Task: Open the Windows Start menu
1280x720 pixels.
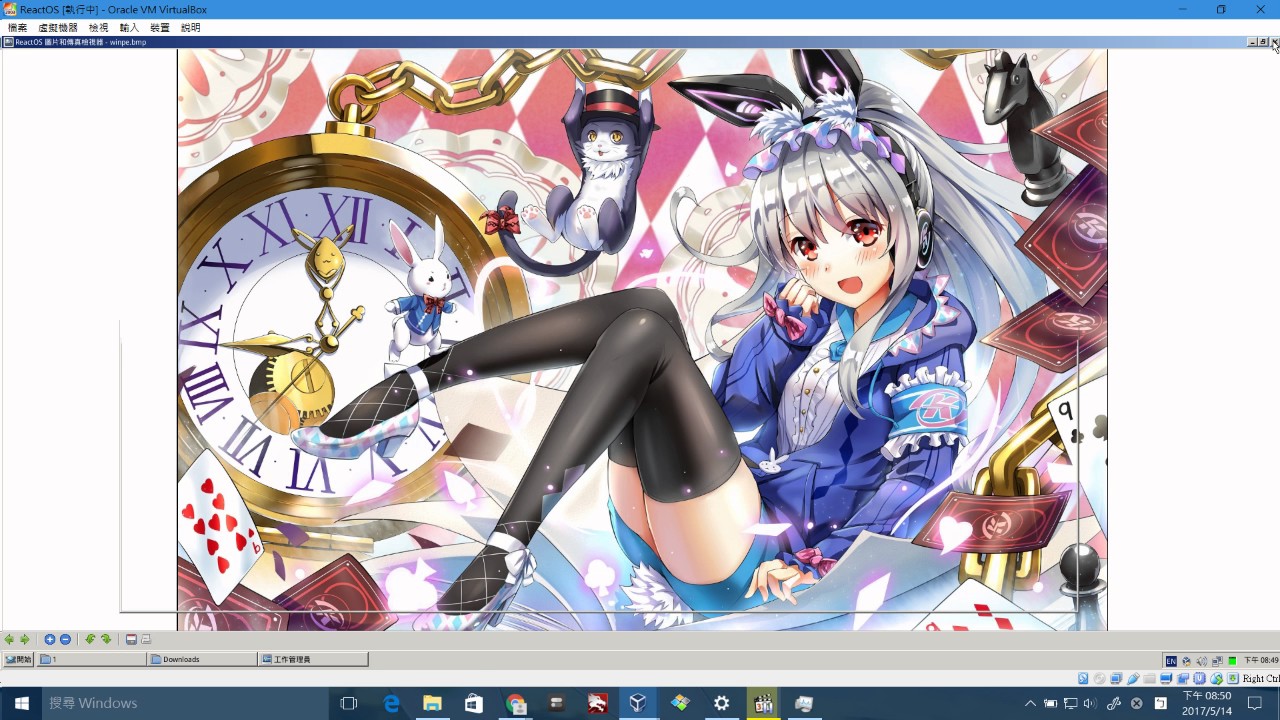Action: click(20, 703)
